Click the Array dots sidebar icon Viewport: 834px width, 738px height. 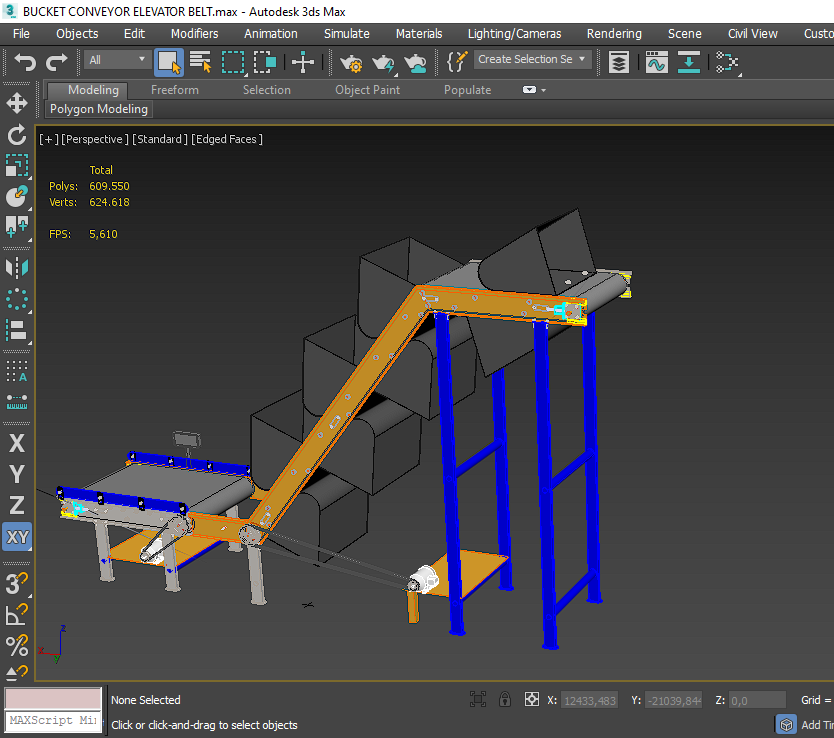click(x=16, y=371)
